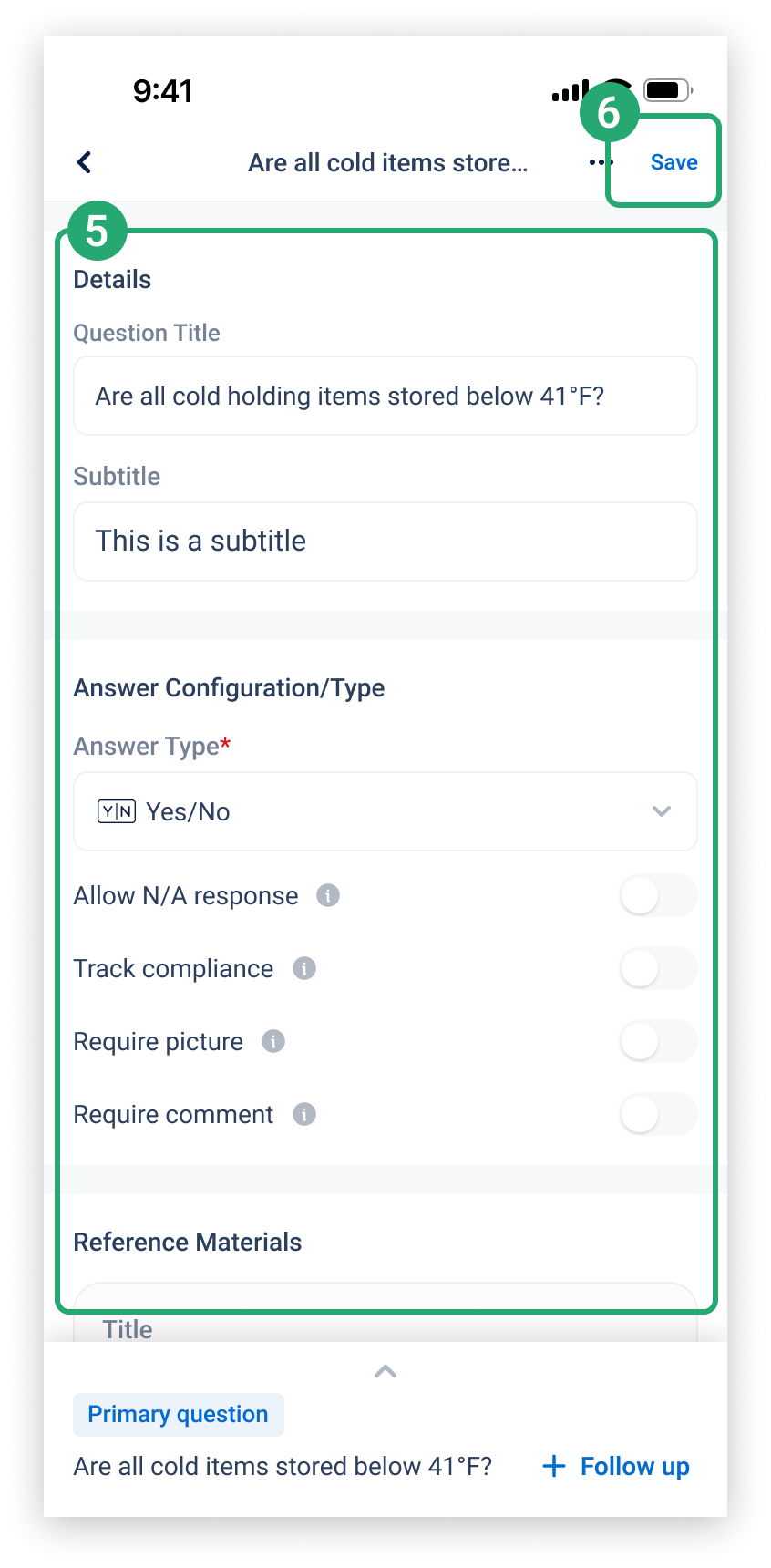Click the plus icon beside Follow up
Screen dimensions: 771x1568
click(554, 1466)
